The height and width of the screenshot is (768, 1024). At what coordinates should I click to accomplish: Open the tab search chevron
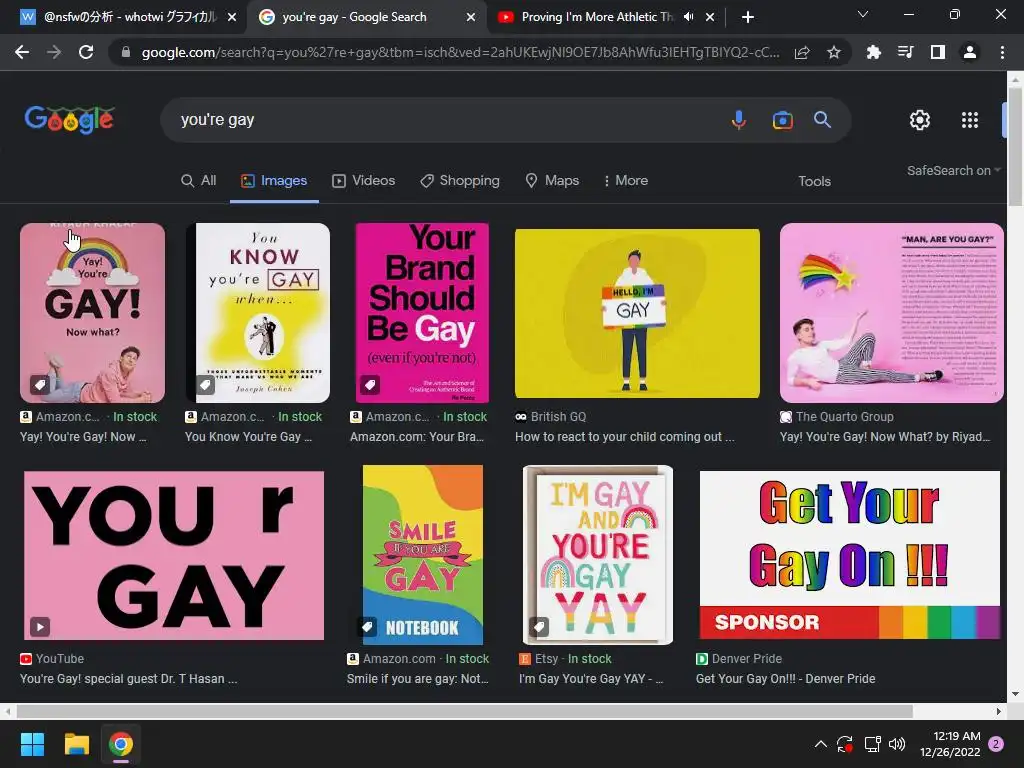(x=863, y=14)
